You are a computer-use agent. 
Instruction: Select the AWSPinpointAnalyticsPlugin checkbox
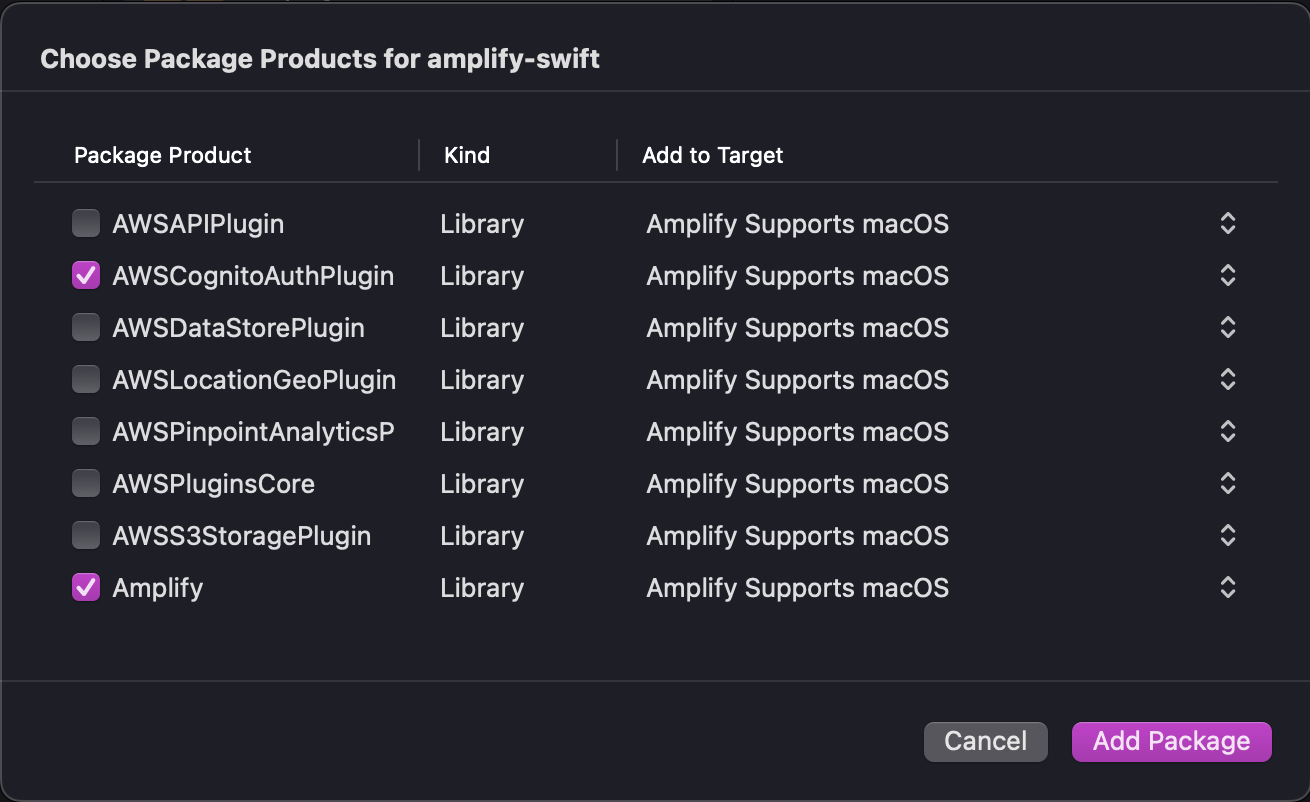86,432
